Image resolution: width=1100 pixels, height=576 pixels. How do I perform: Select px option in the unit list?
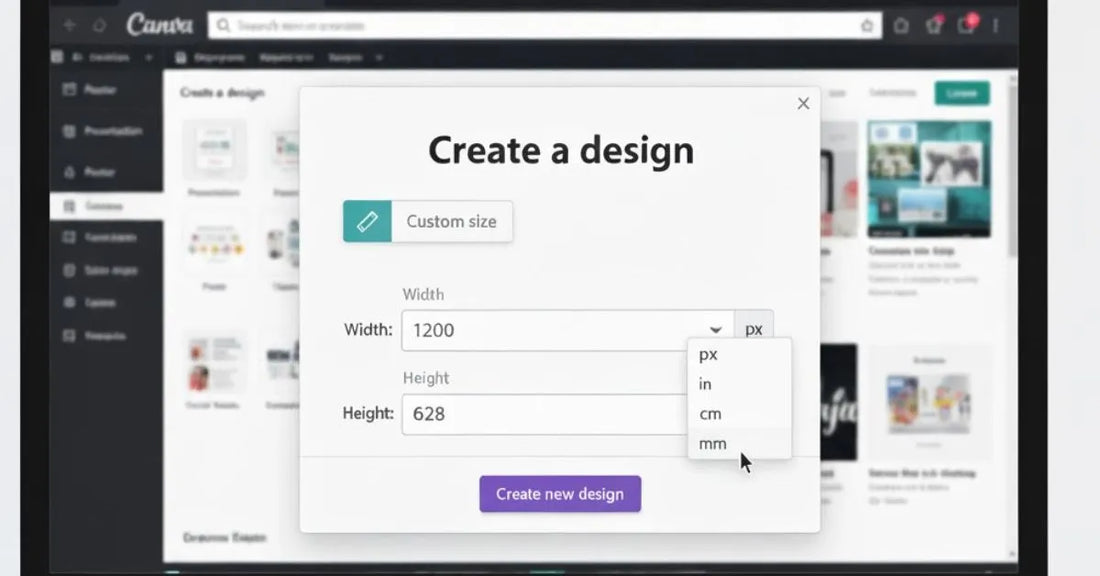(708, 354)
